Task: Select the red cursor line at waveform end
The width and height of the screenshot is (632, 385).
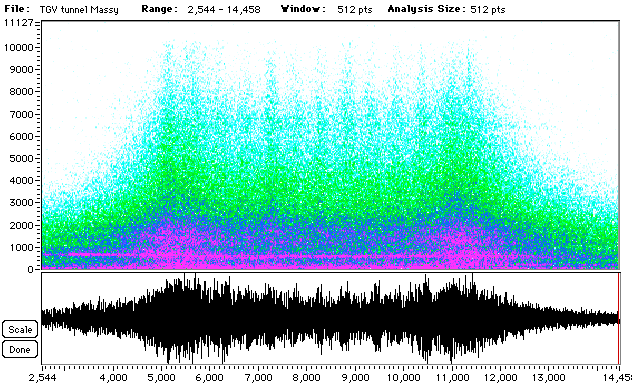Action: coord(618,318)
